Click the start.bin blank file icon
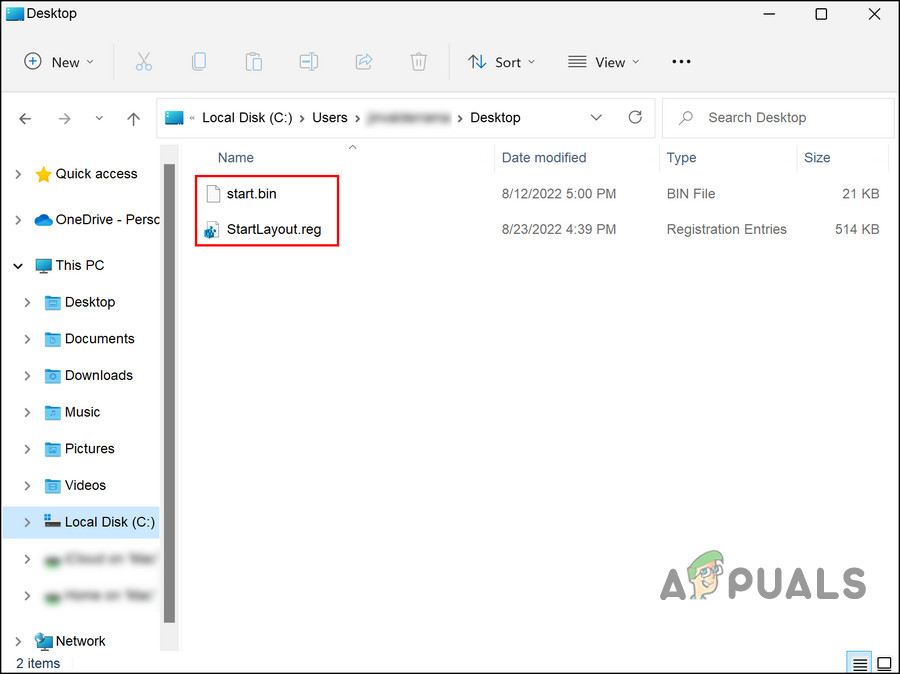 click(x=213, y=194)
